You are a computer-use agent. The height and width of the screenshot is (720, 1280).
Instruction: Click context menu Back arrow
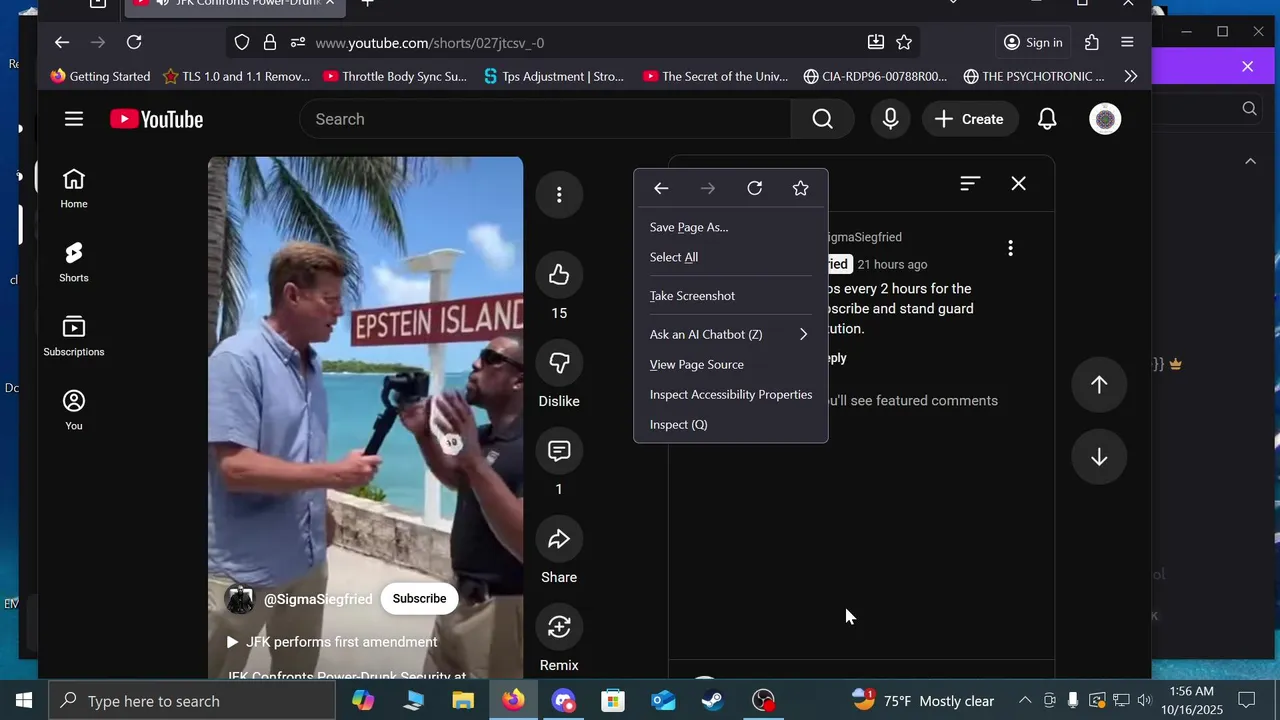661,188
